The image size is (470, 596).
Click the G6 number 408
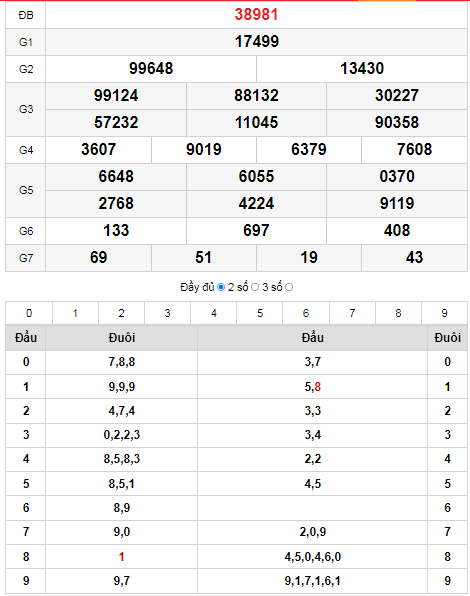point(397,230)
